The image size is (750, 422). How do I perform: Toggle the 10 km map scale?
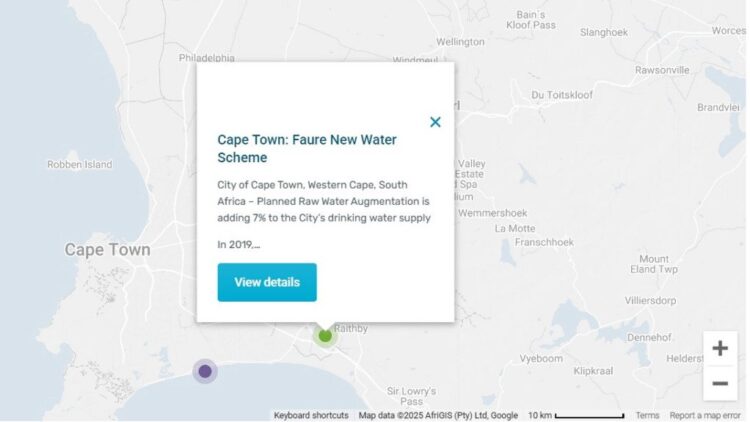[576, 415]
